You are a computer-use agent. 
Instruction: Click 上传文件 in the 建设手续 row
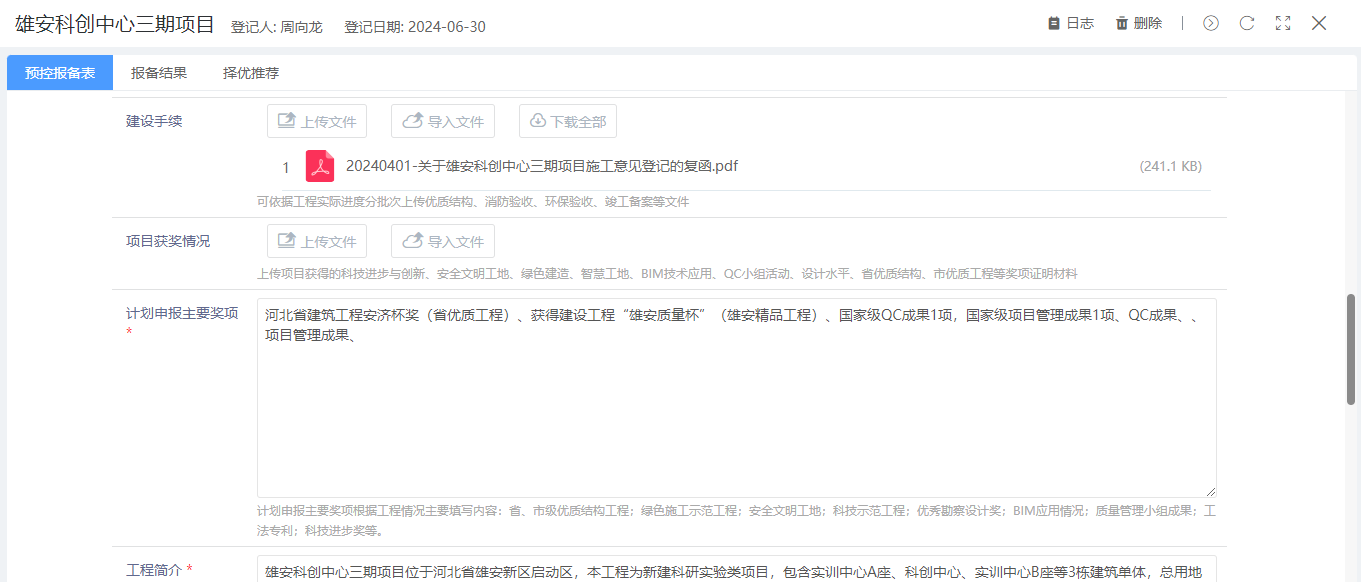pos(317,121)
